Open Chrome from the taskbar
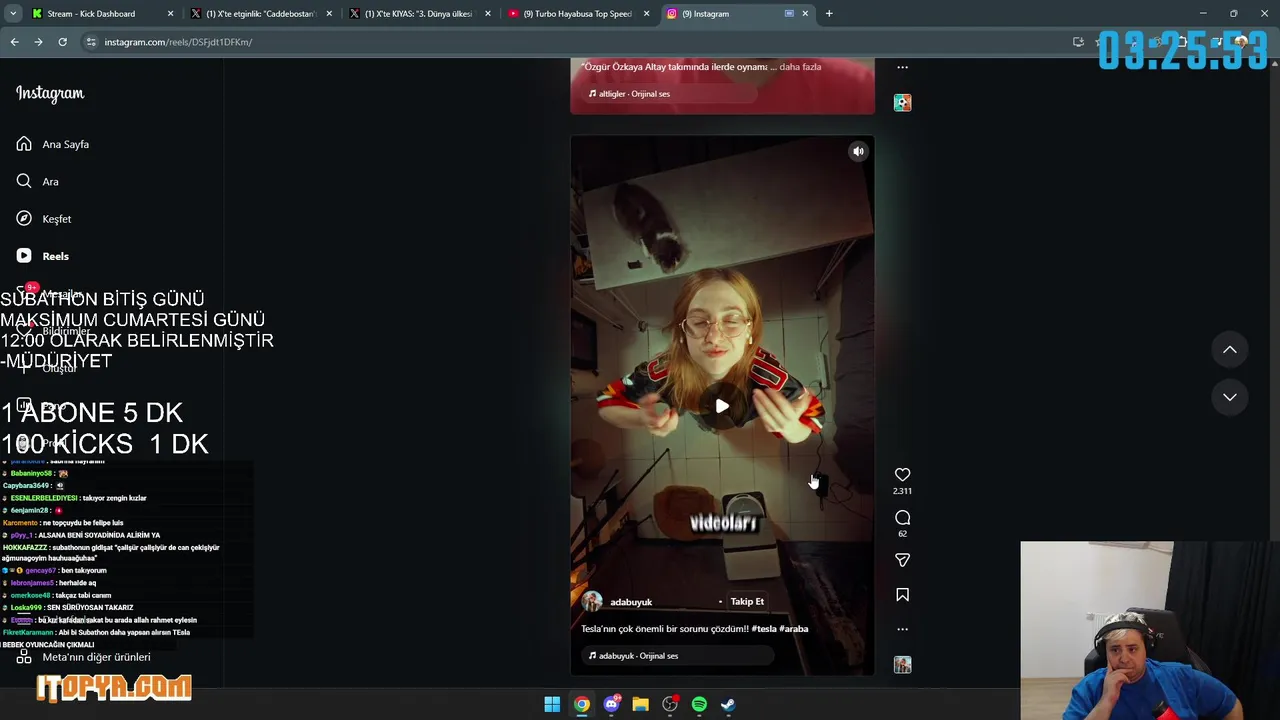The height and width of the screenshot is (720, 1280). [581, 704]
